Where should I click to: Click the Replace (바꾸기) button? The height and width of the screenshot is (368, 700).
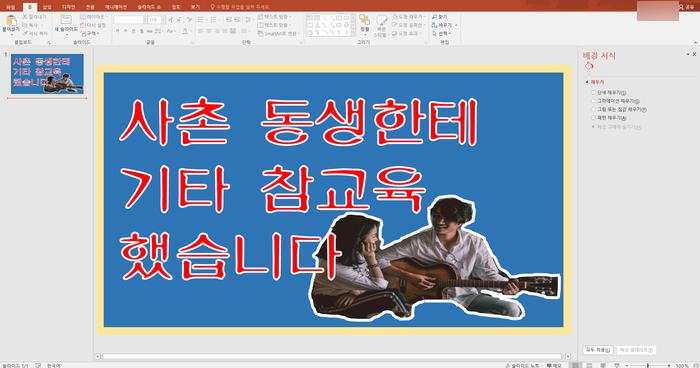point(444,25)
